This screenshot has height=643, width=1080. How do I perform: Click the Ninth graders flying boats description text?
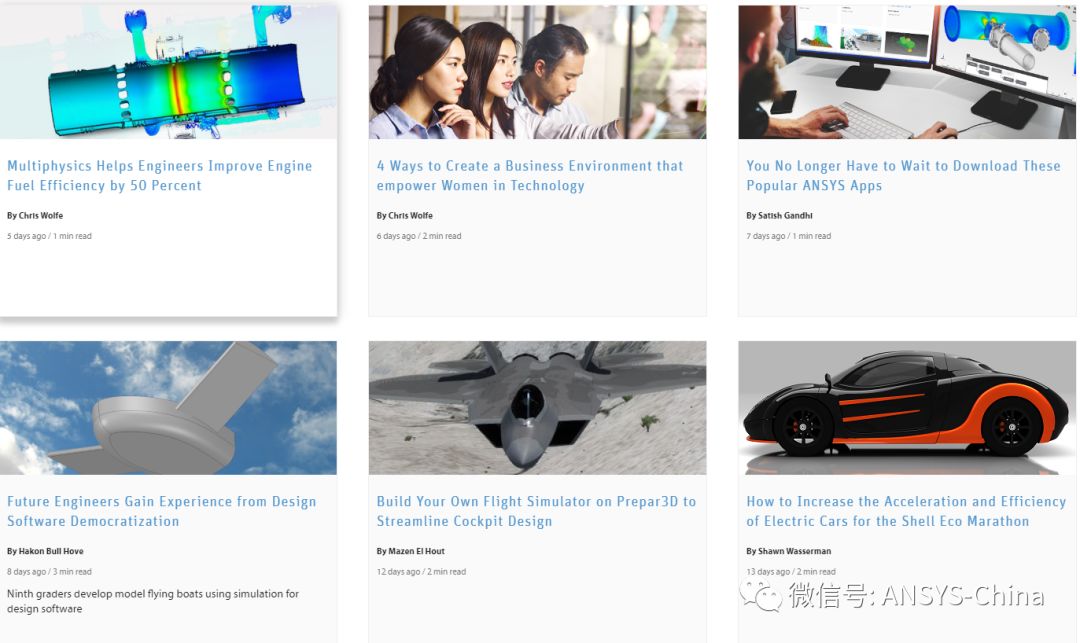(x=153, y=601)
